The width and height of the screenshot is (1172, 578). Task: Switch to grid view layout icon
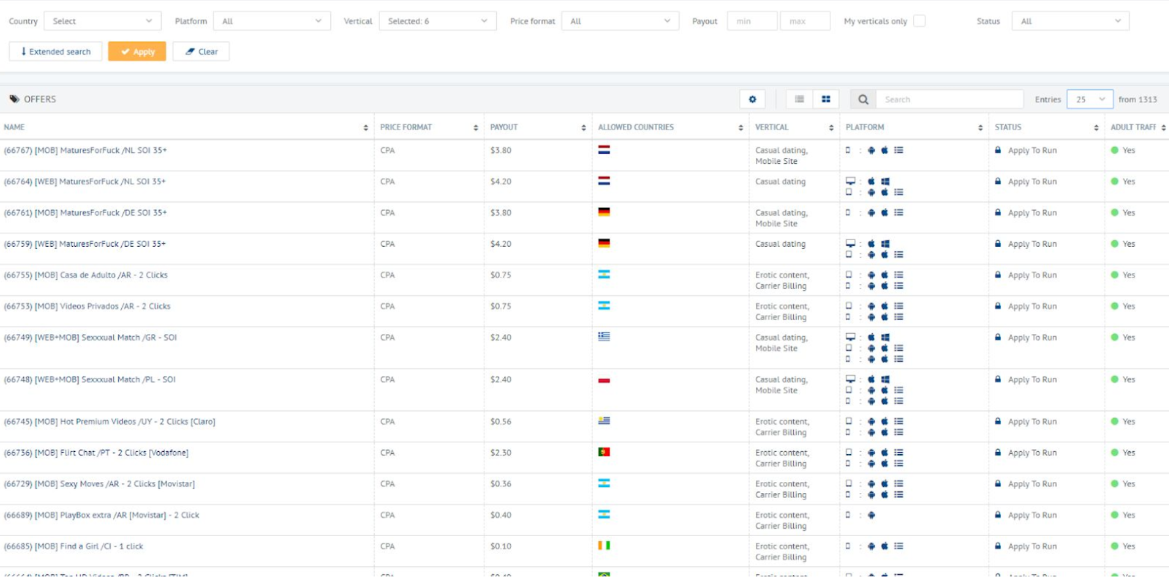coord(826,99)
